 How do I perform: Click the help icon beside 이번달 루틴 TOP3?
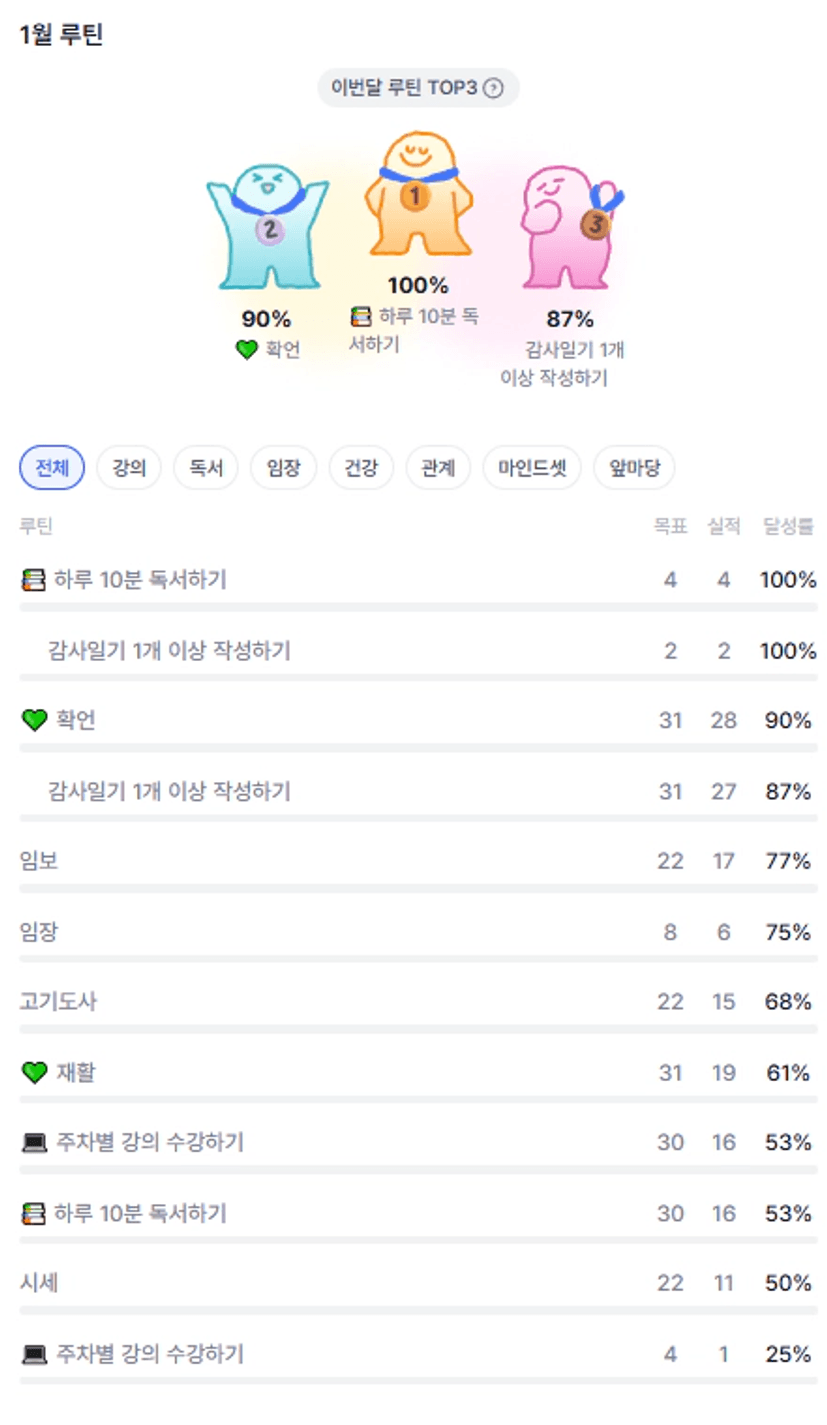[x=492, y=88]
